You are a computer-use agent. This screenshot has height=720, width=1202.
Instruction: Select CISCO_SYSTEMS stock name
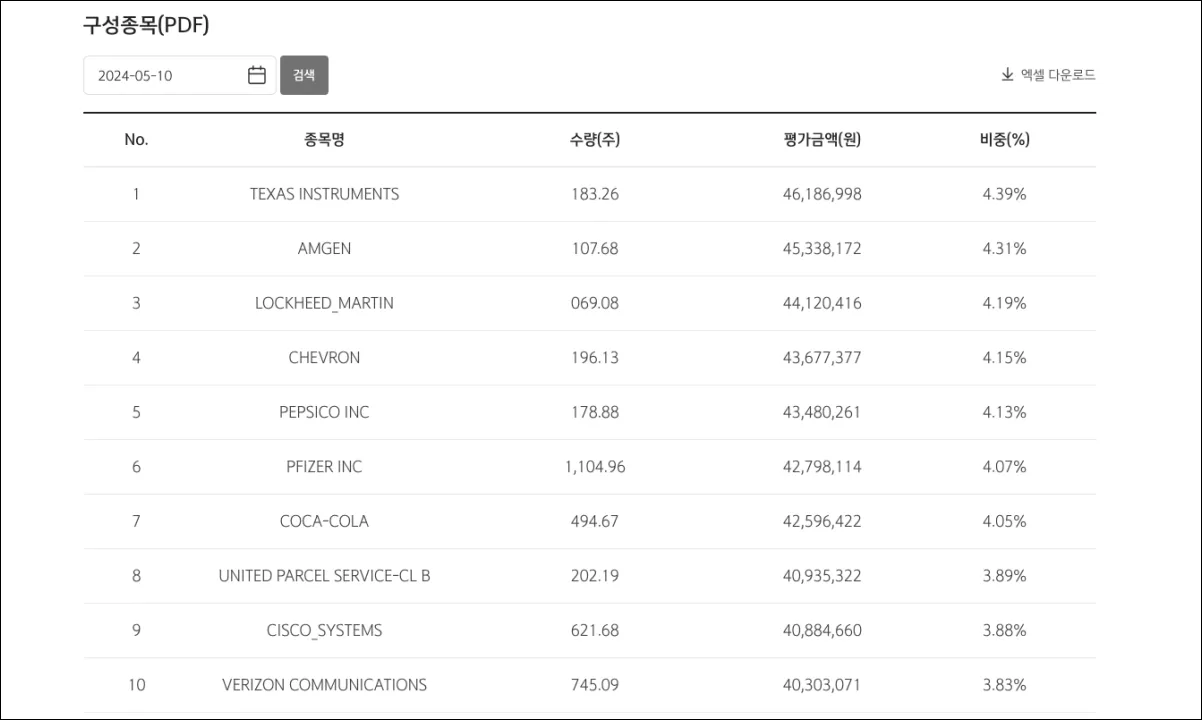324,630
